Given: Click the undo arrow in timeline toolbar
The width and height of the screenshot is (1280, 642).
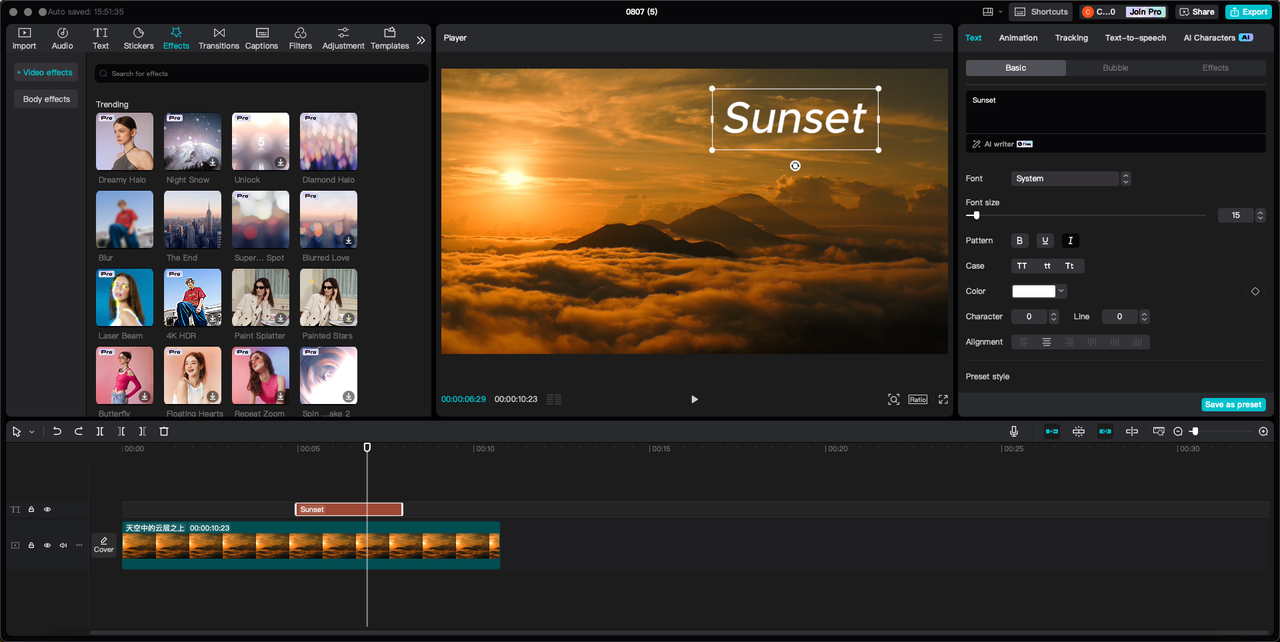Looking at the screenshot, I should pyautogui.click(x=57, y=431).
